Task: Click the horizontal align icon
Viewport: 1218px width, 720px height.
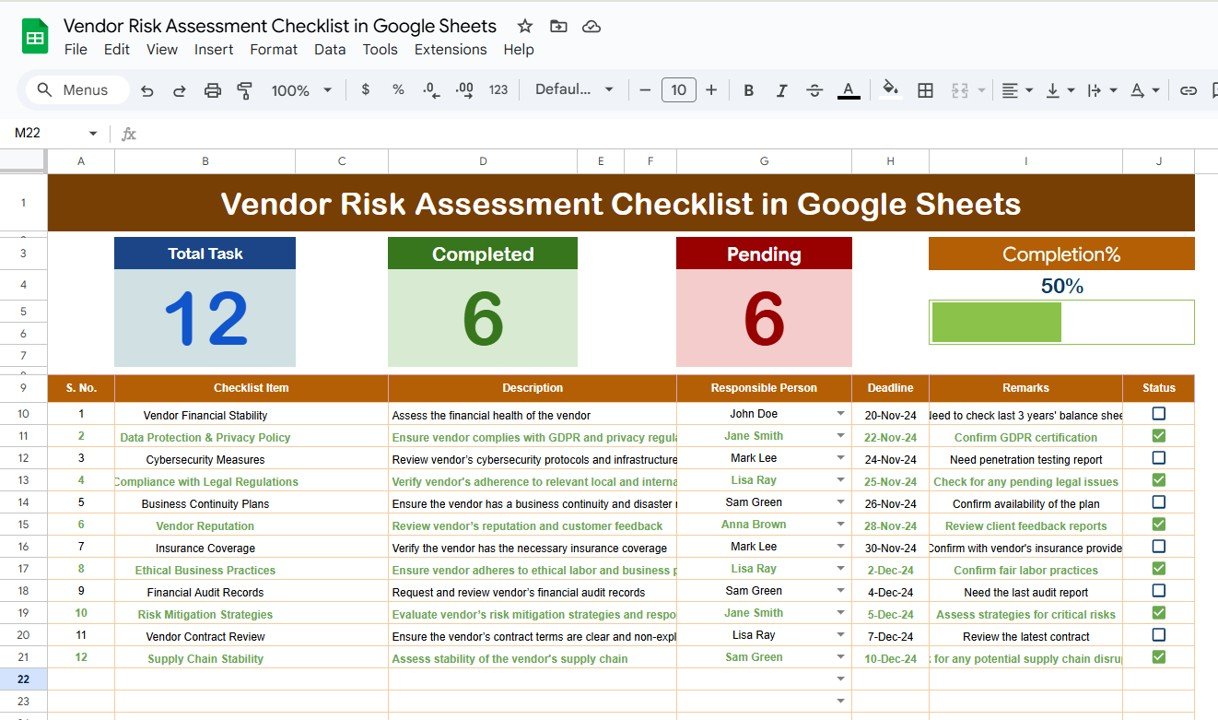Action: [x=1010, y=90]
